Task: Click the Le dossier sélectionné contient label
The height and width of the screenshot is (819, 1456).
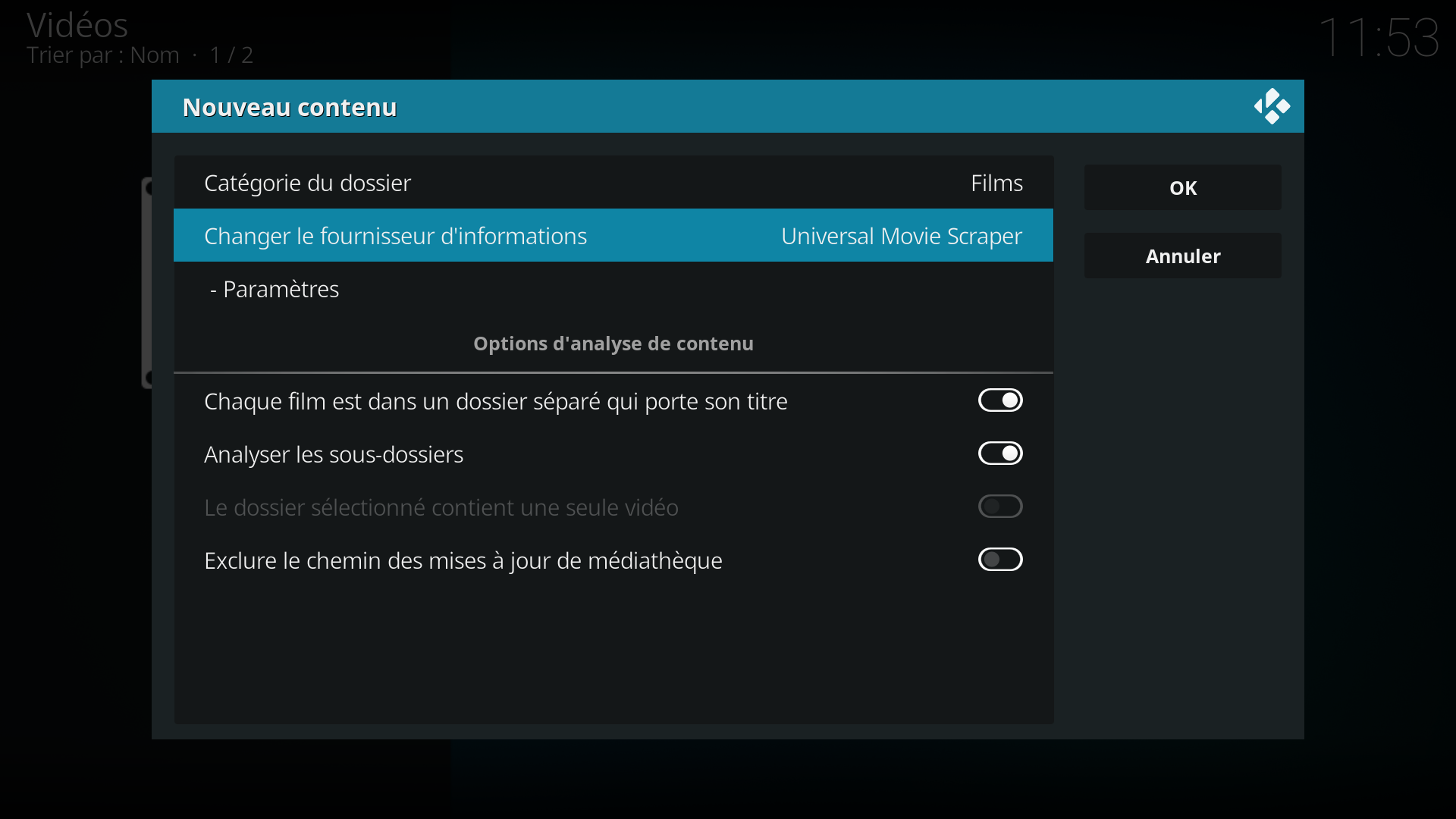Action: pos(441,507)
